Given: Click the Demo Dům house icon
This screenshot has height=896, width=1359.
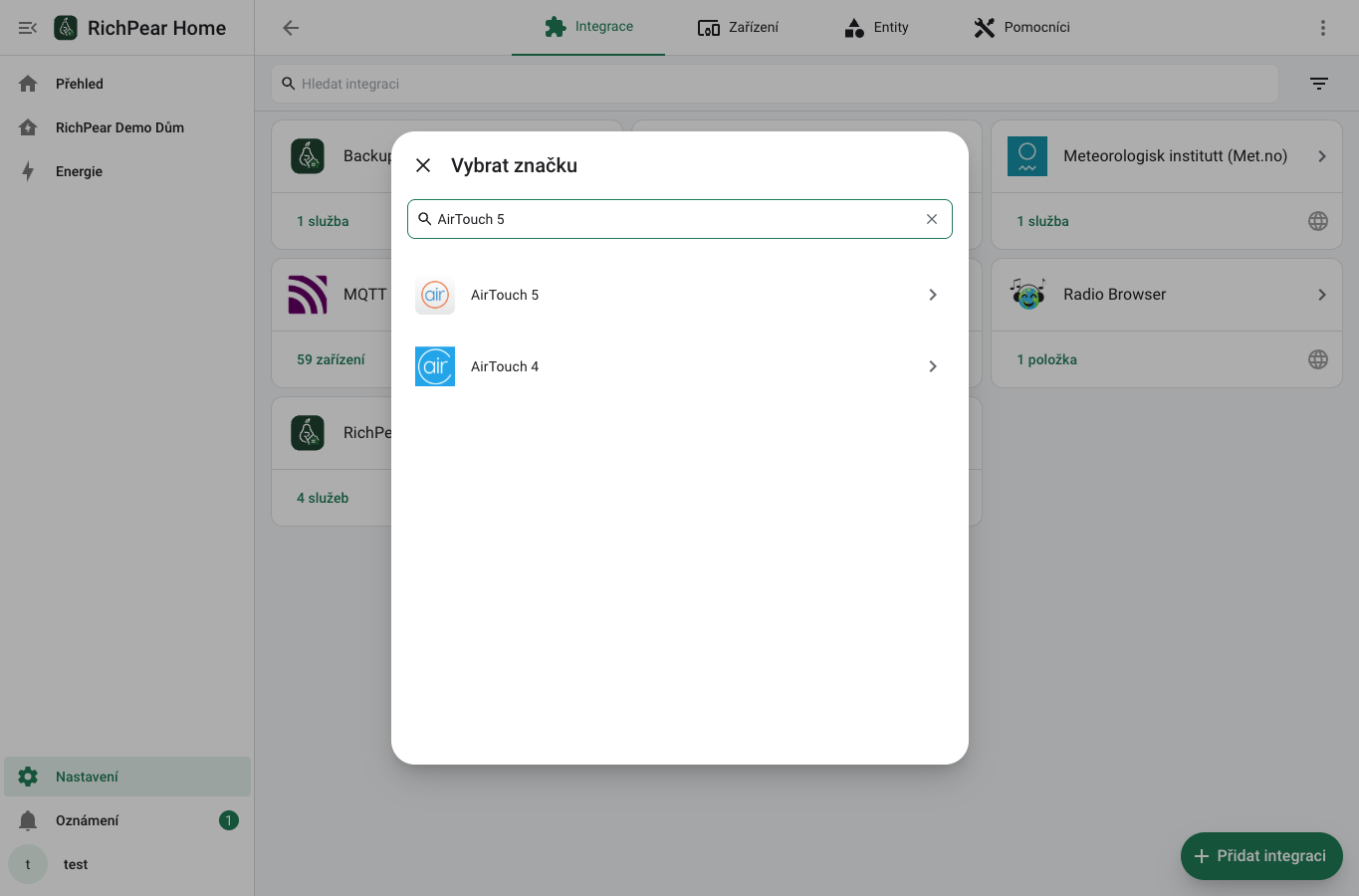Looking at the screenshot, I should point(28,127).
